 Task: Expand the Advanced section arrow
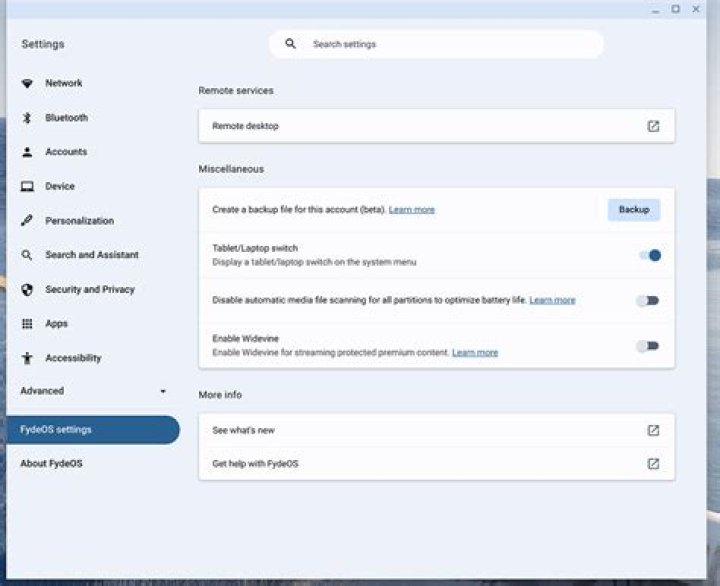pos(163,391)
